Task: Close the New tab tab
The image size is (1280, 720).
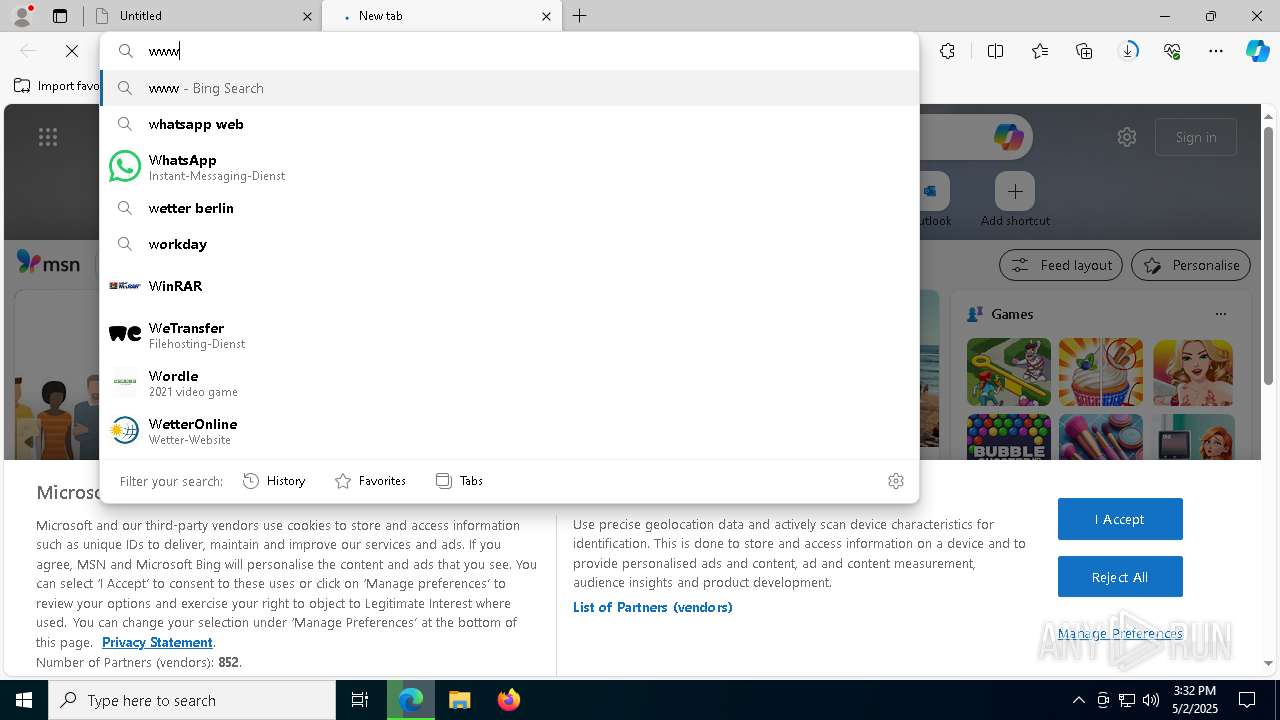Action: point(546,16)
